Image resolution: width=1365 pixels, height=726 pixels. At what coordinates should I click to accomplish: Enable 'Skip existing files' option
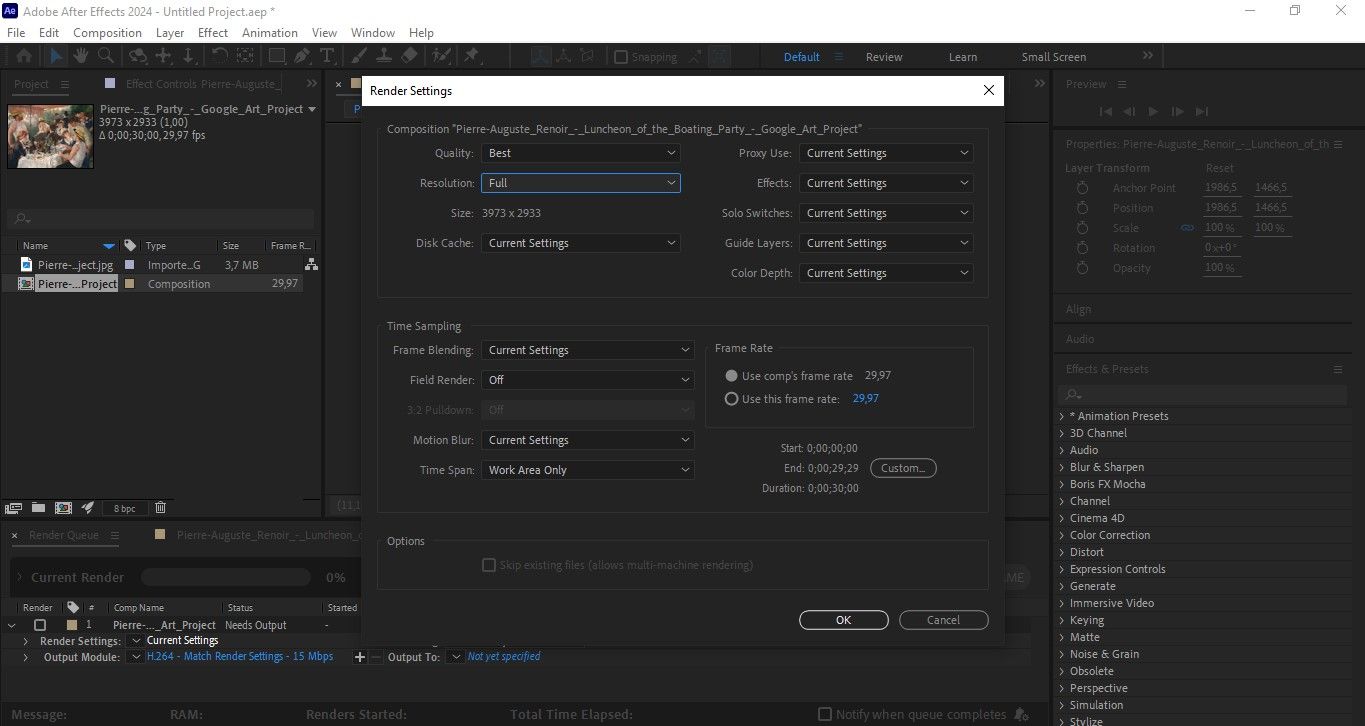click(x=489, y=564)
